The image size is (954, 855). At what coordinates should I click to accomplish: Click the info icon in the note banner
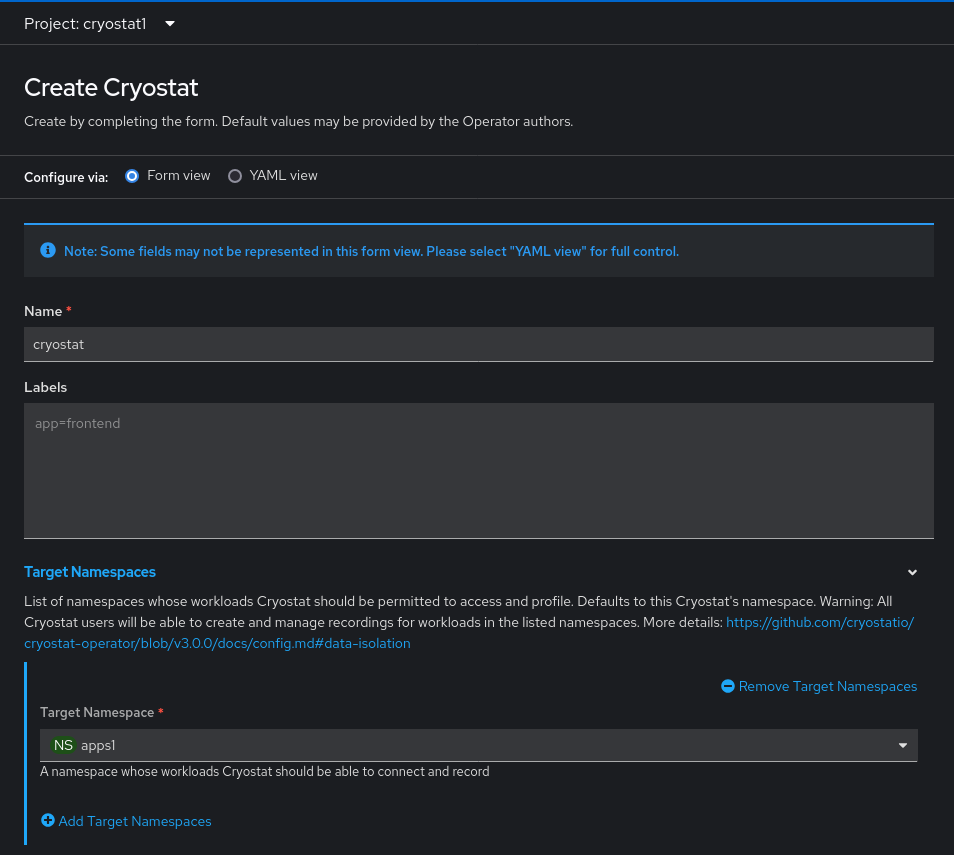point(47,250)
